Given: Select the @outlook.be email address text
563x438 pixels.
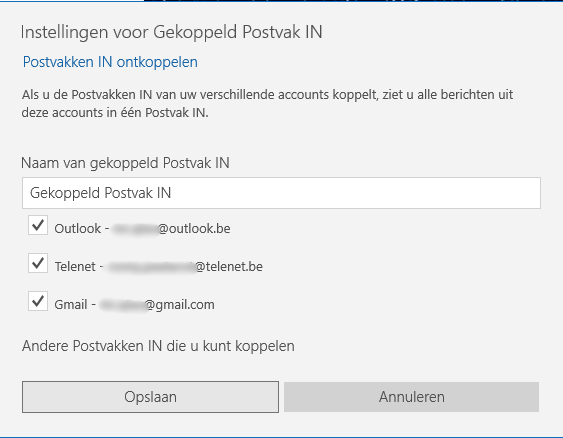Looking at the screenshot, I should coord(171,229).
